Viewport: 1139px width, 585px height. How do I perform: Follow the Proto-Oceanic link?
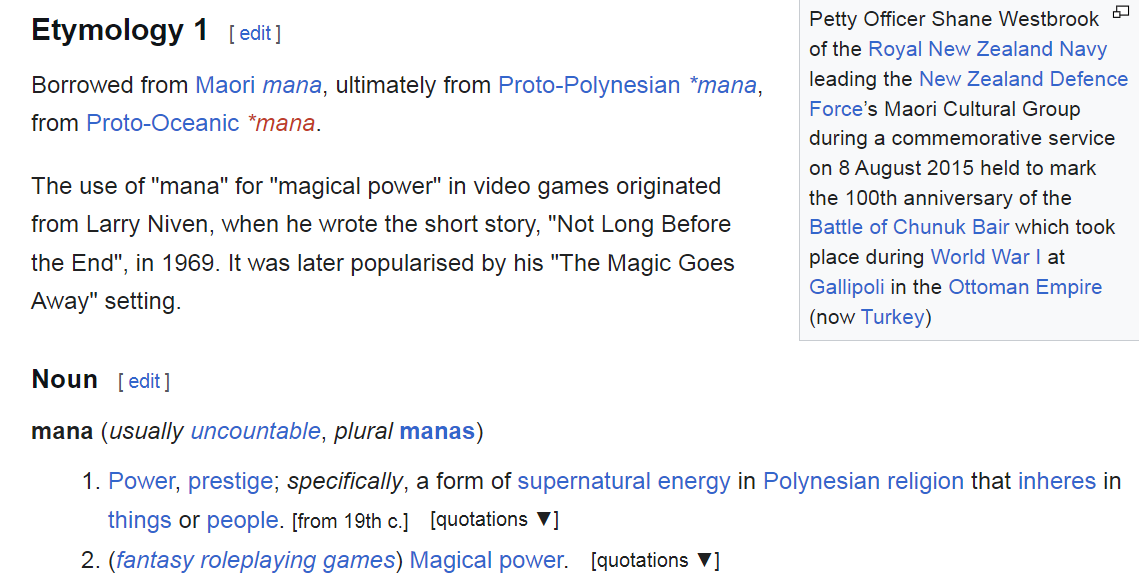point(163,123)
